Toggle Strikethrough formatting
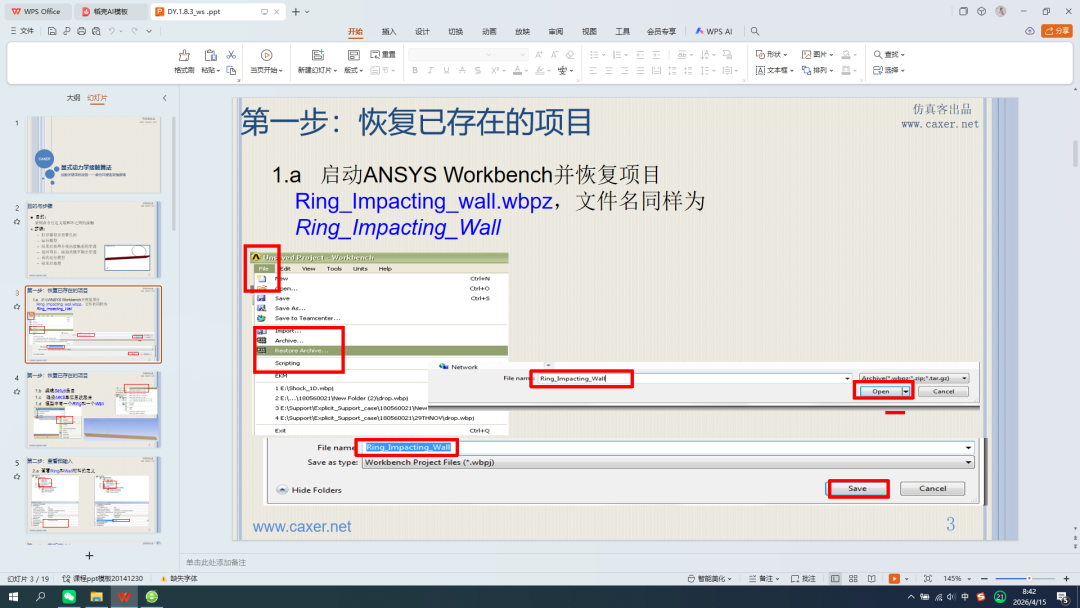The width and height of the screenshot is (1080, 608). click(x=462, y=70)
